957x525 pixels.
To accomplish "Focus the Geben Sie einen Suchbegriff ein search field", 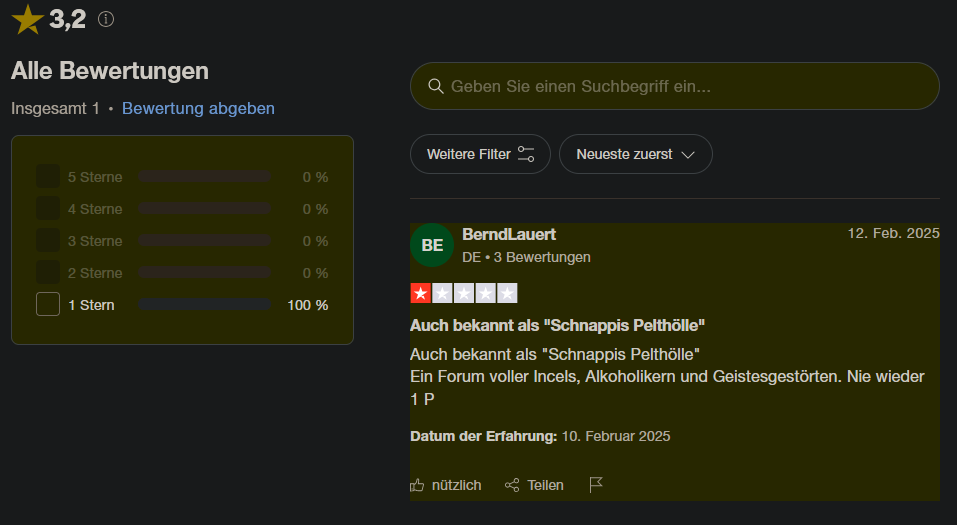I will [674, 86].
